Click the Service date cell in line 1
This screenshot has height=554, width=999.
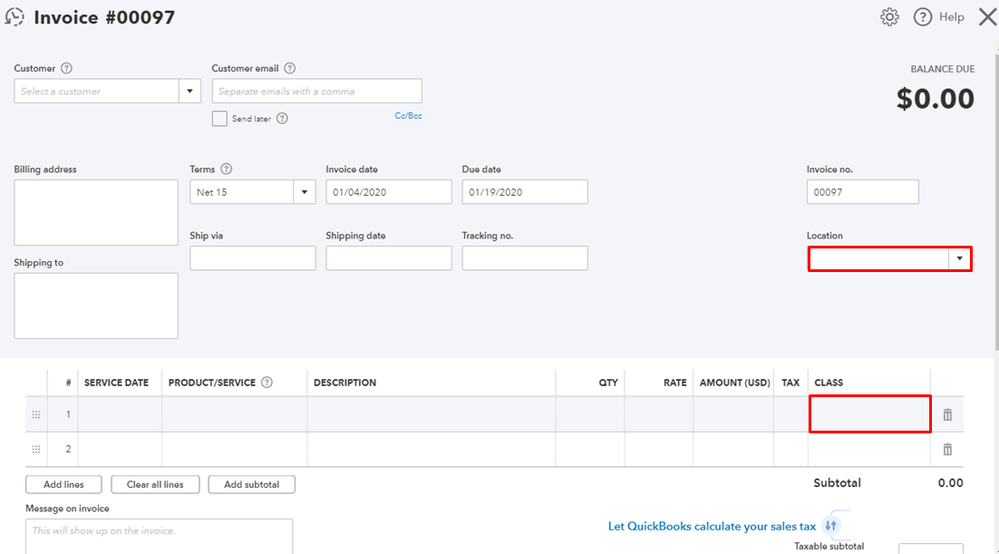(x=120, y=414)
